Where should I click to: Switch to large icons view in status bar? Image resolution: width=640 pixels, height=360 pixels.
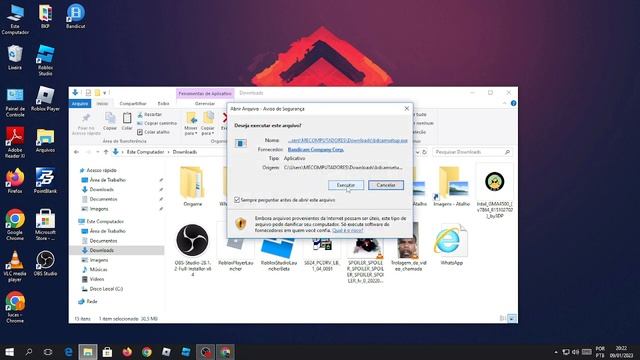[511, 318]
